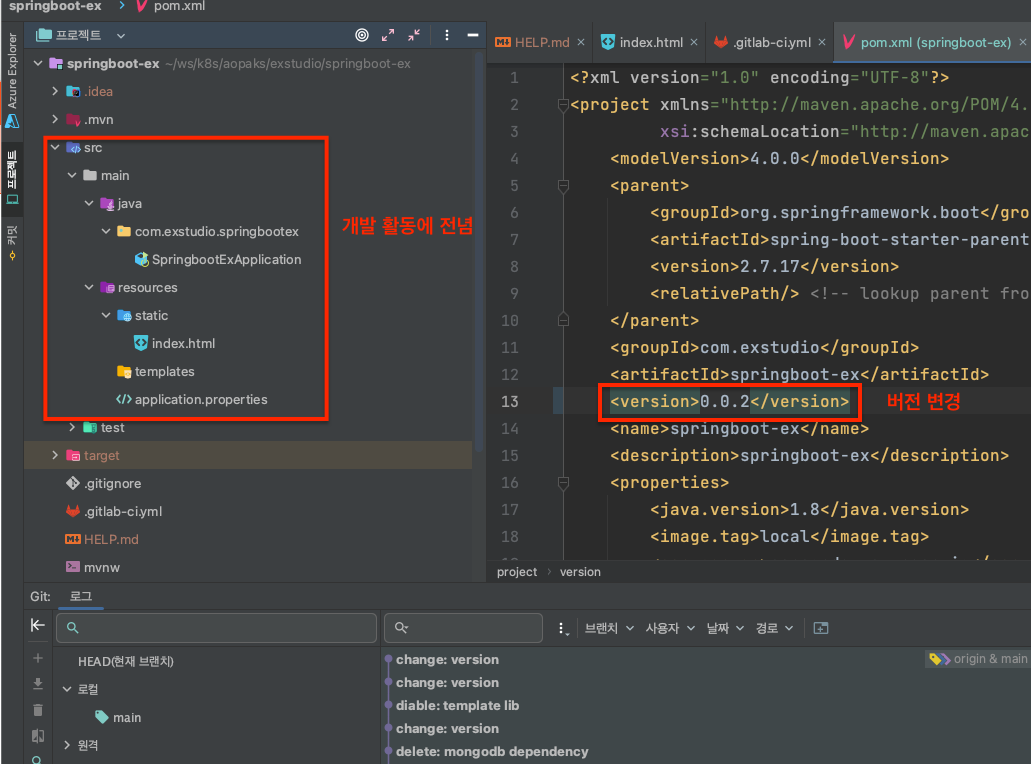
Task: Select .gitlab-ci.yml in project tree
Action: [114, 512]
